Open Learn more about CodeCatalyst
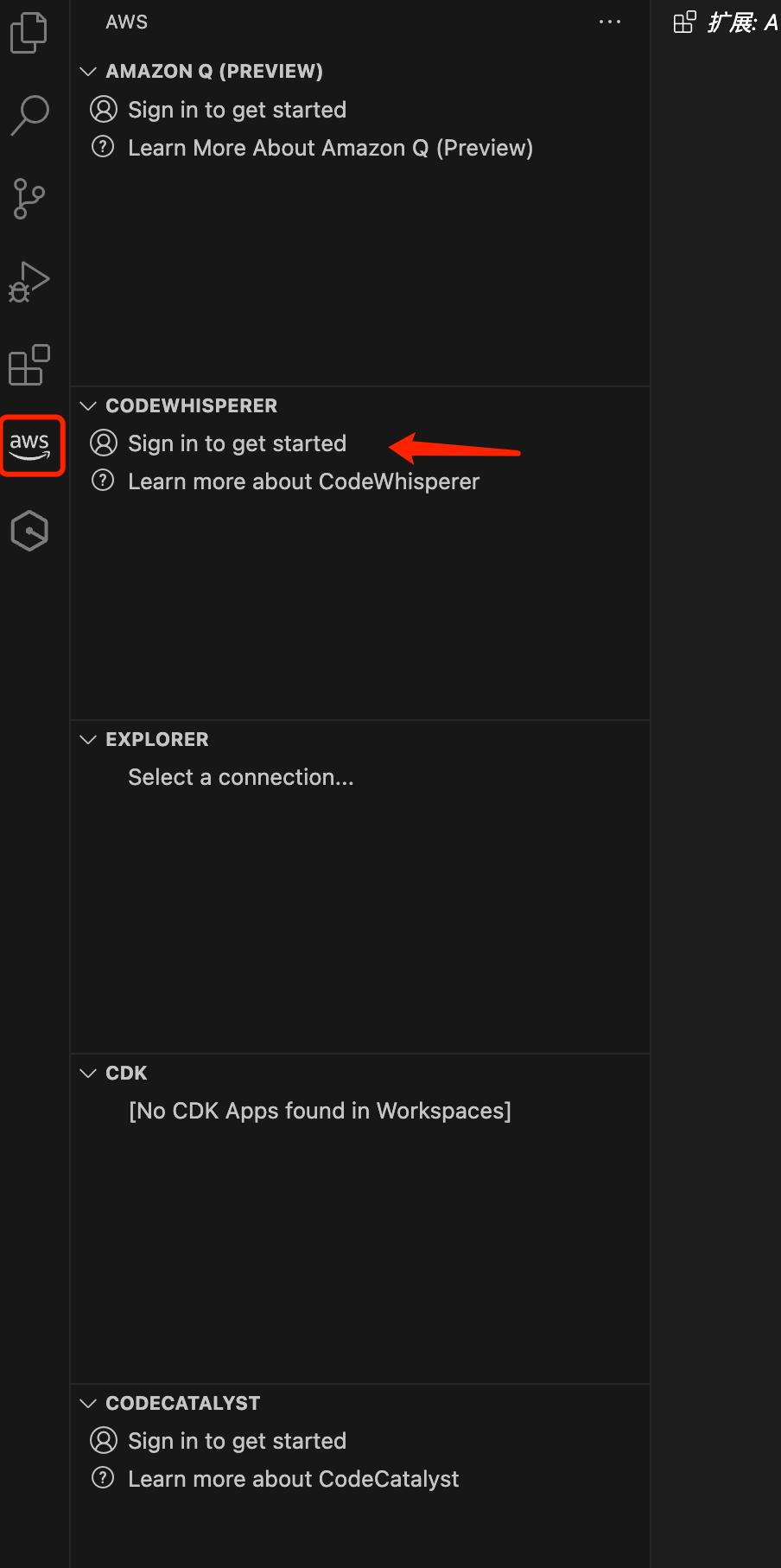This screenshot has height=1568, width=781. [293, 1479]
